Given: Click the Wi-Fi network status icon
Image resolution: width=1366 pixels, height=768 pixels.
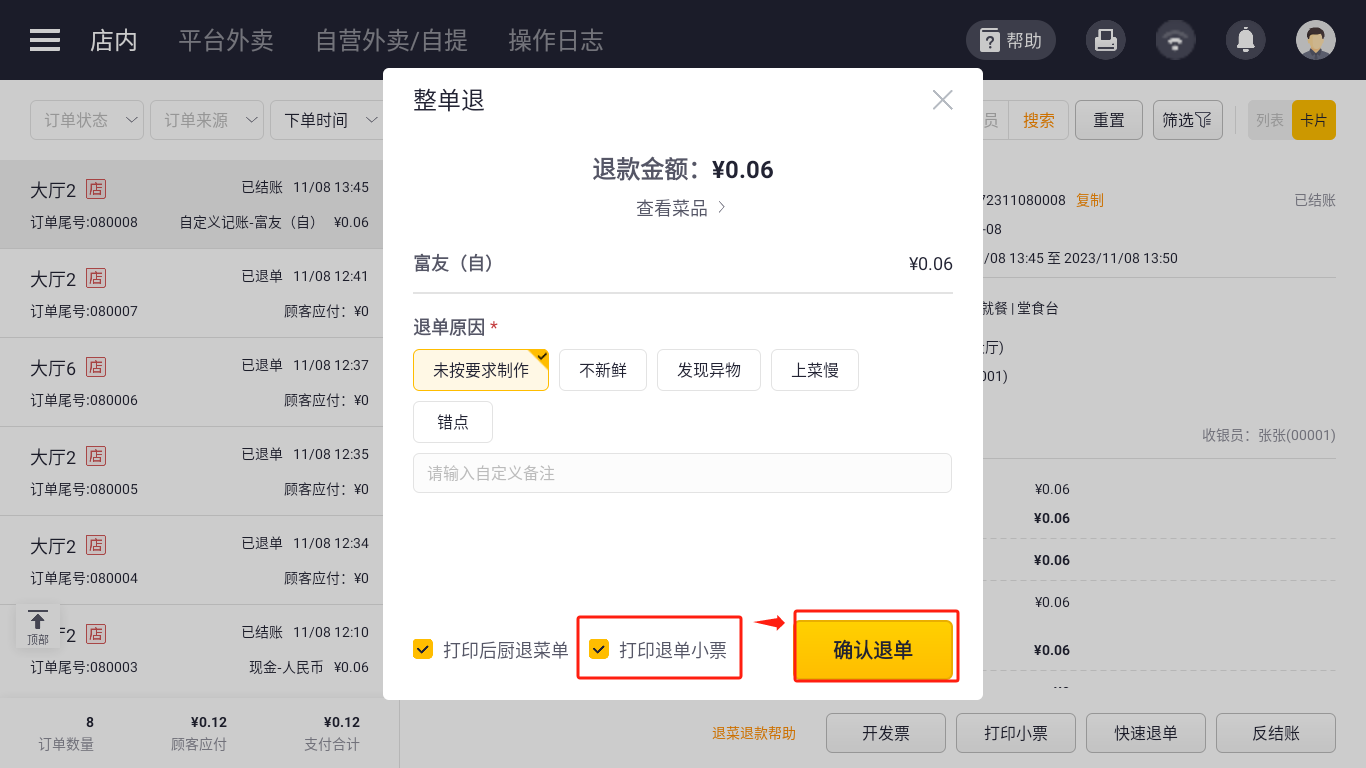Looking at the screenshot, I should click(x=1176, y=40).
